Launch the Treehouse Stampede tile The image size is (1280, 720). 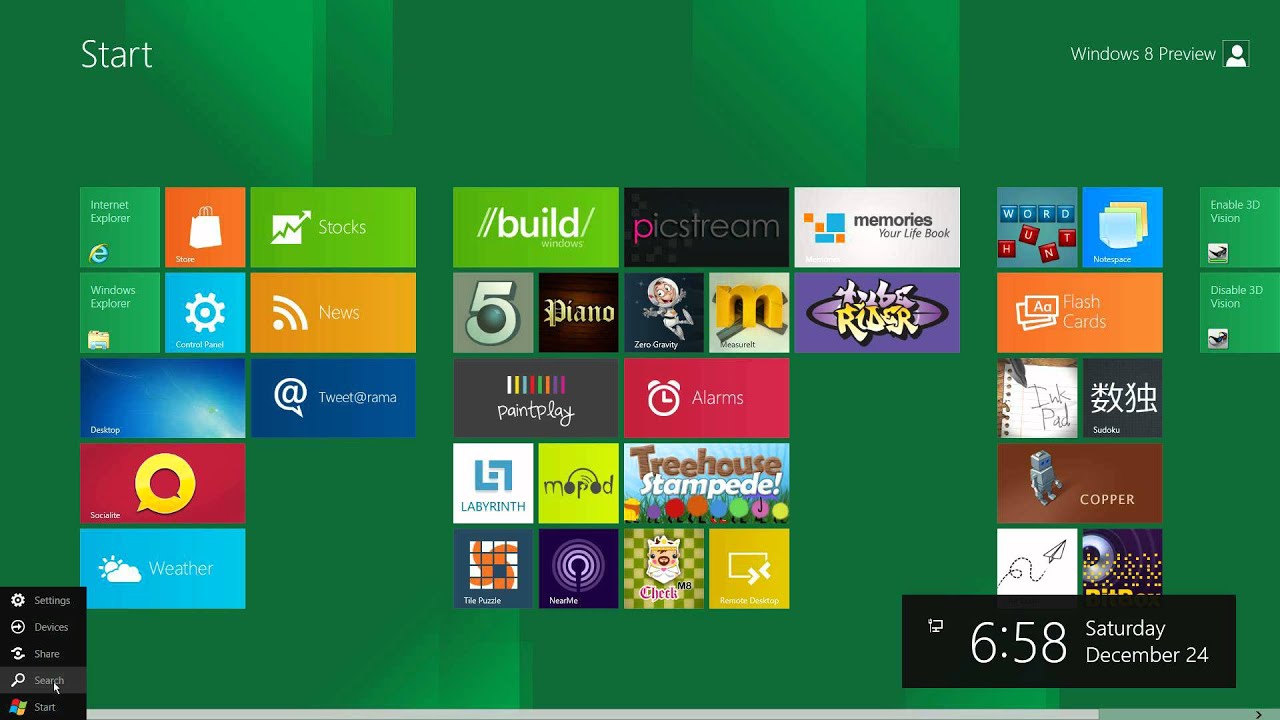[706, 483]
